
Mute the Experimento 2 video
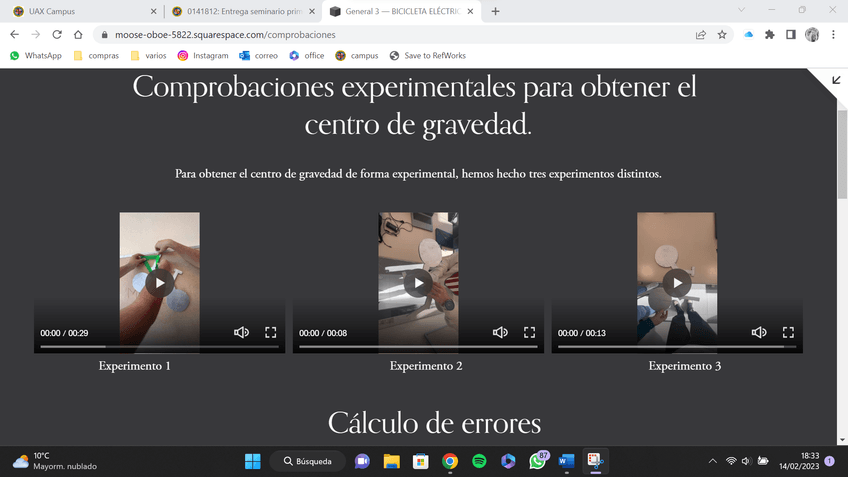tap(500, 332)
